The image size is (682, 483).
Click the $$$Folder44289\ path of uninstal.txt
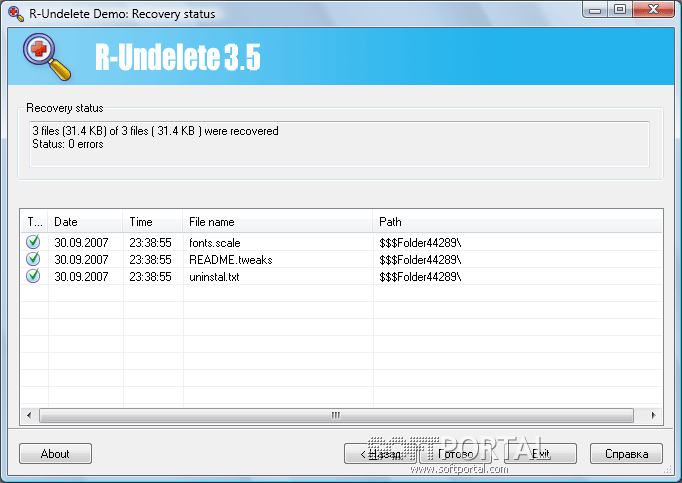[420, 276]
